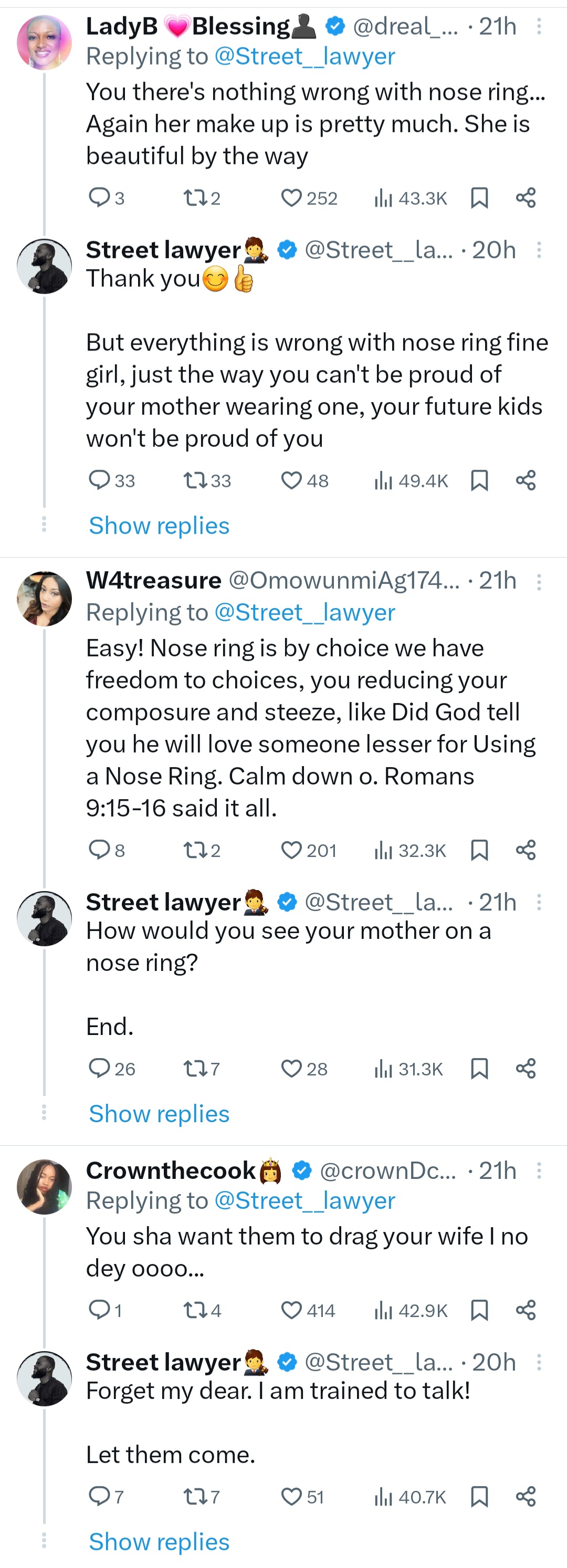Open more options for LadyB Blessing's tweet
This screenshot has width=567, height=1568.
pyautogui.click(x=539, y=26)
